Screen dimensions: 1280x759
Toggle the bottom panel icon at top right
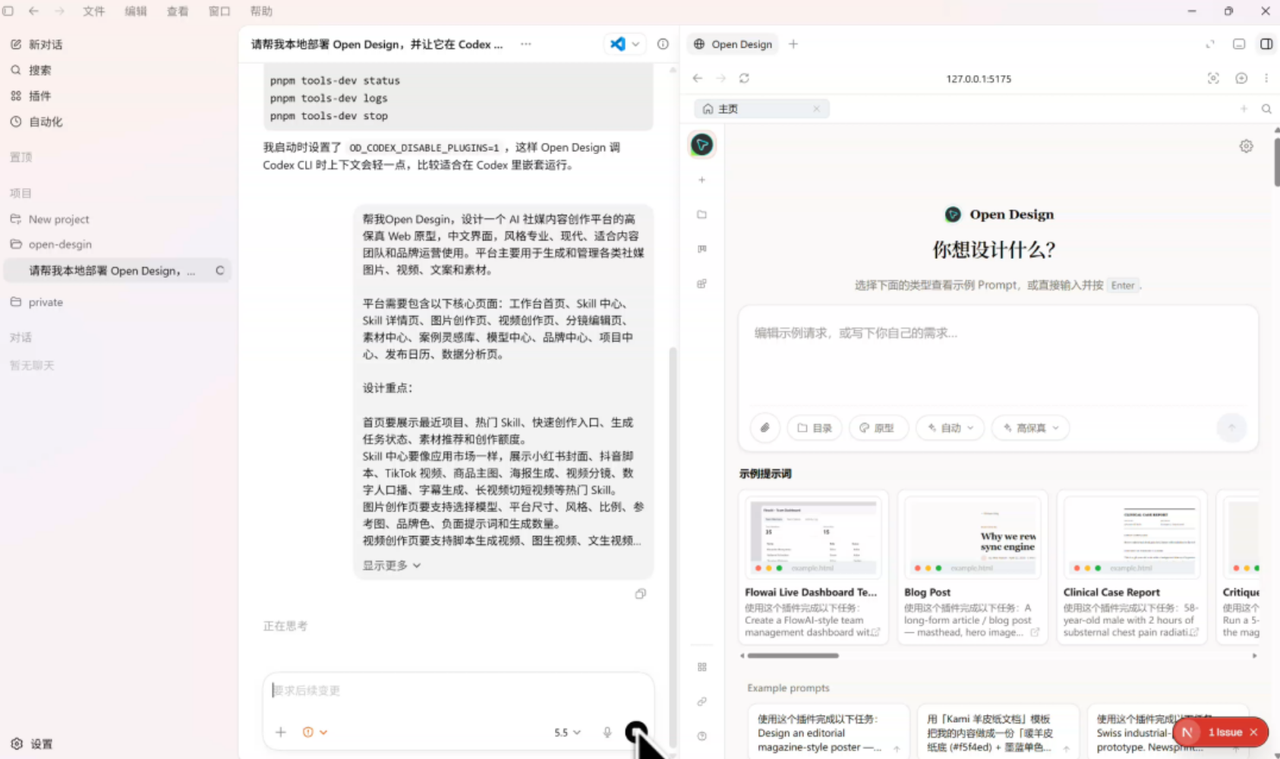click(1239, 44)
